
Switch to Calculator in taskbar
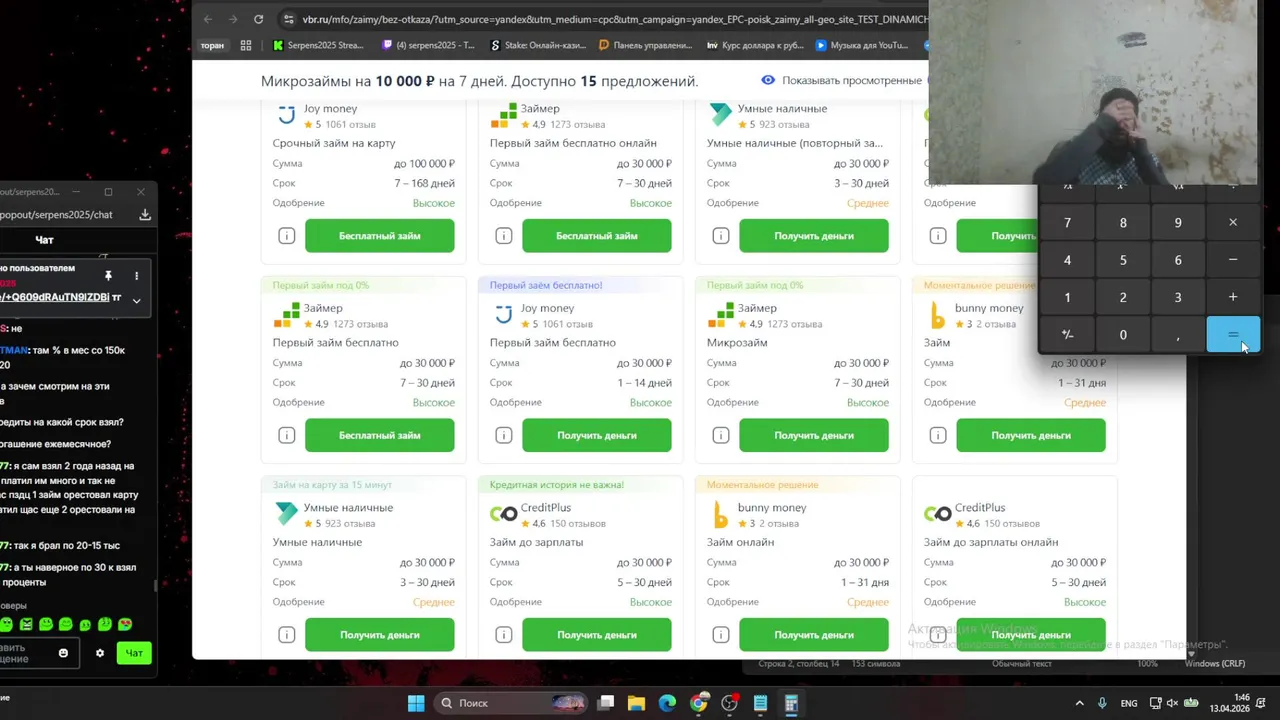(x=791, y=703)
